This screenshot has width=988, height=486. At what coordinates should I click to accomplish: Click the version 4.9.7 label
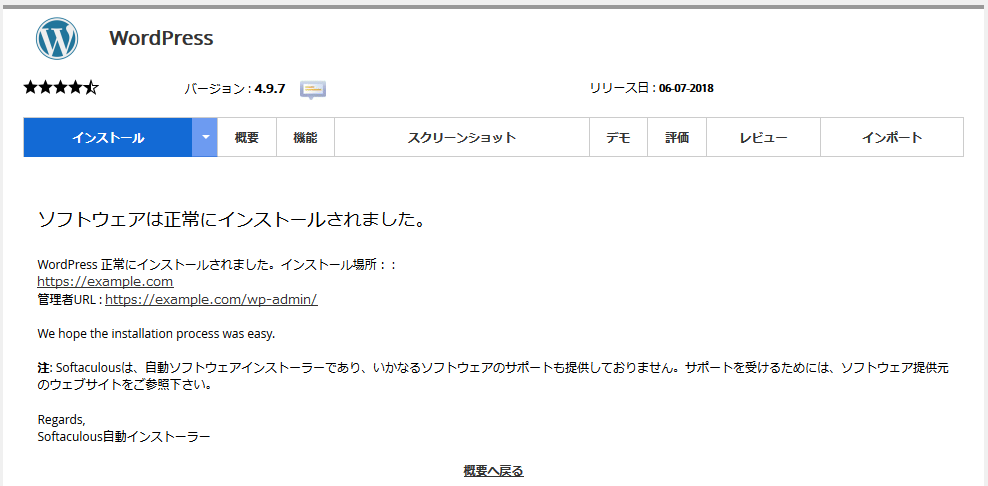click(x=269, y=89)
